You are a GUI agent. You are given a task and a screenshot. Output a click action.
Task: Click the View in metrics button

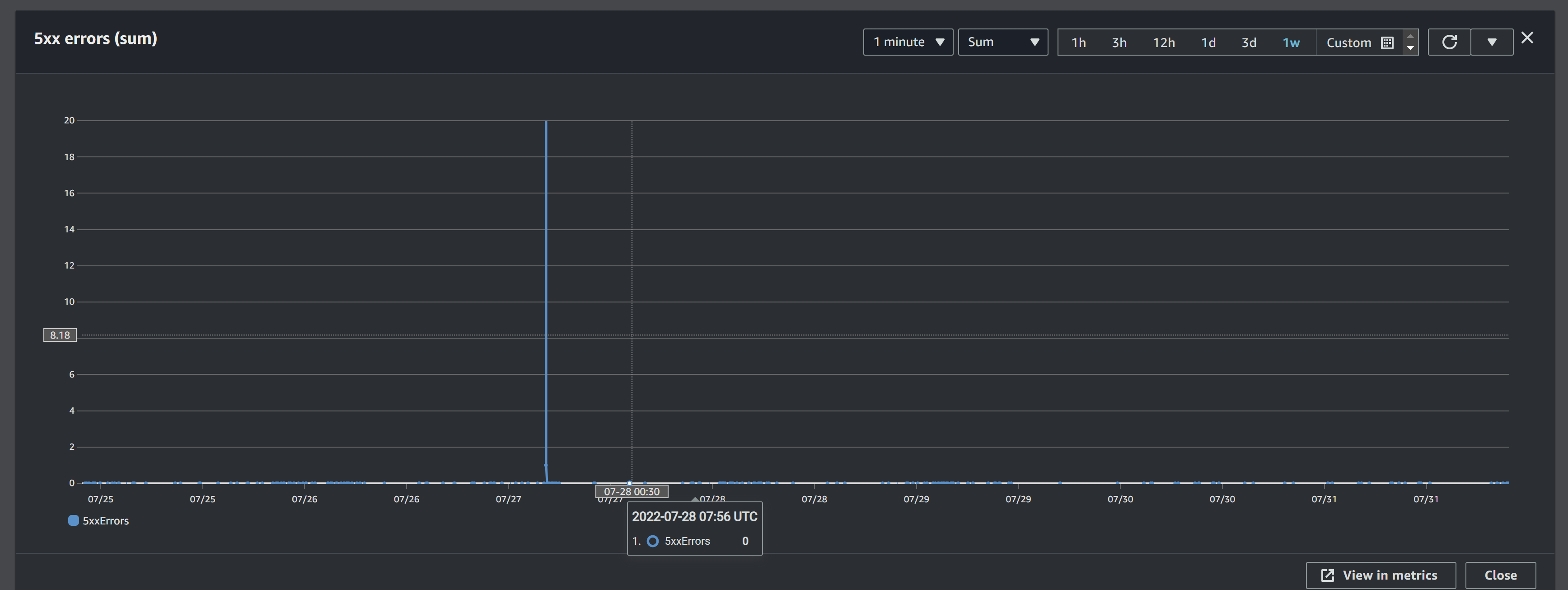click(x=1380, y=575)
